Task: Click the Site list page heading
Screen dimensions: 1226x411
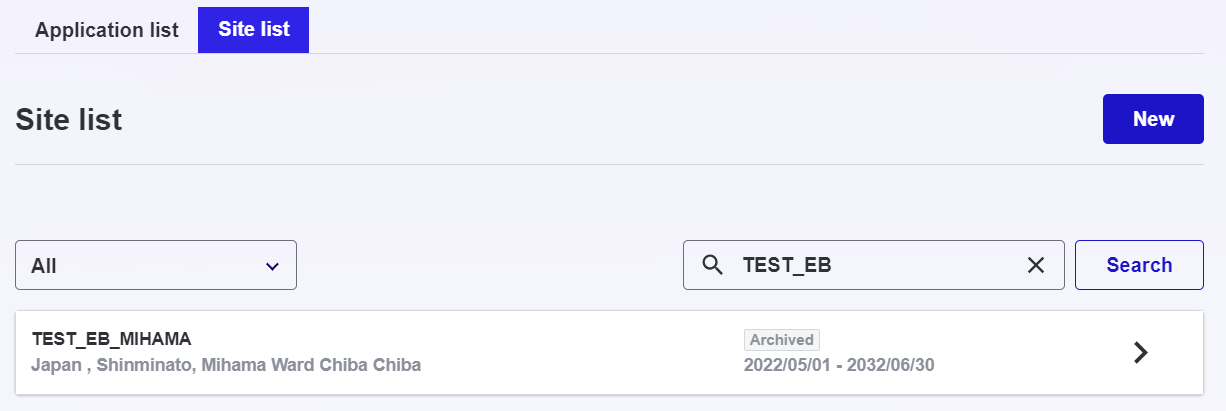Action: pyautogui.click(x=69, y=120)
